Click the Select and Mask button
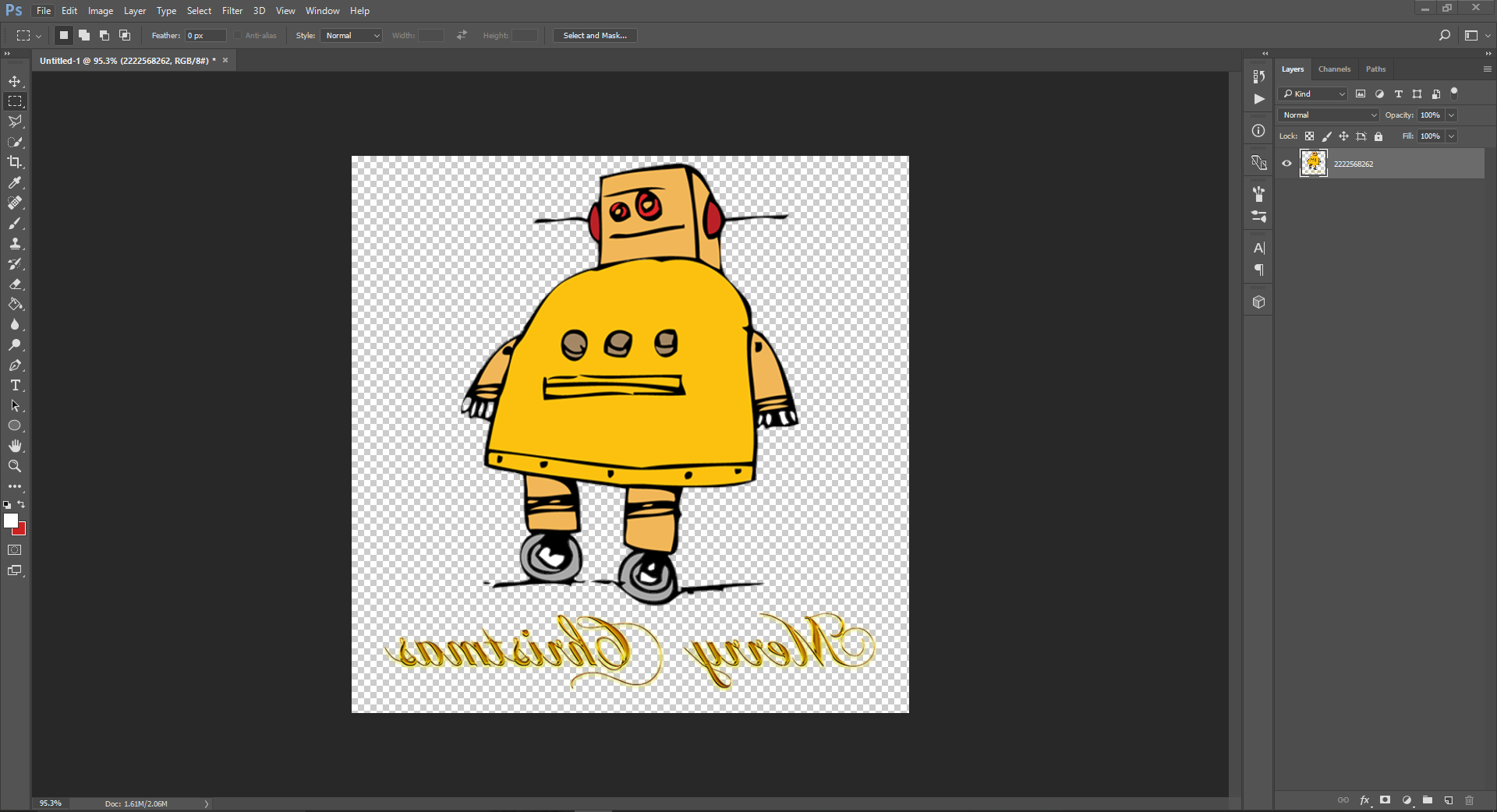 point(595,36)
